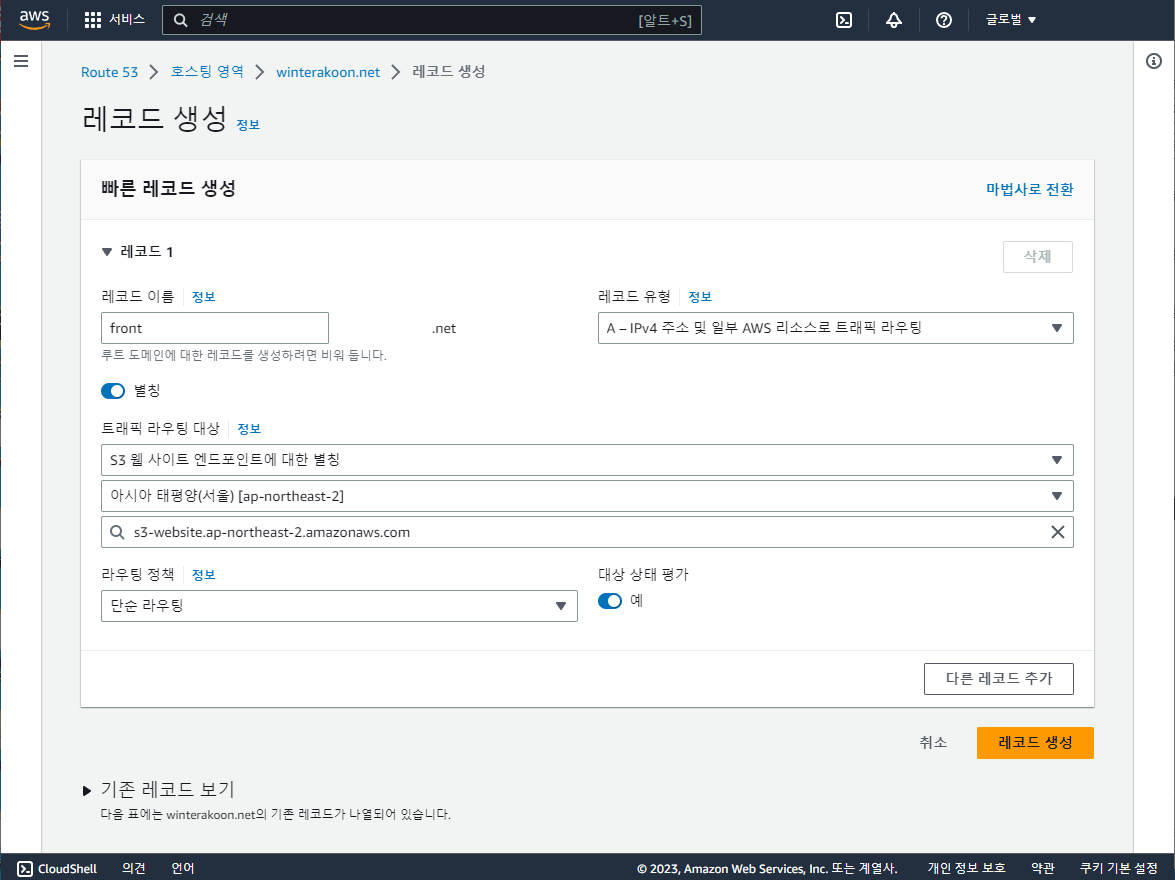Open 약관 footer link

point(1043,868)
